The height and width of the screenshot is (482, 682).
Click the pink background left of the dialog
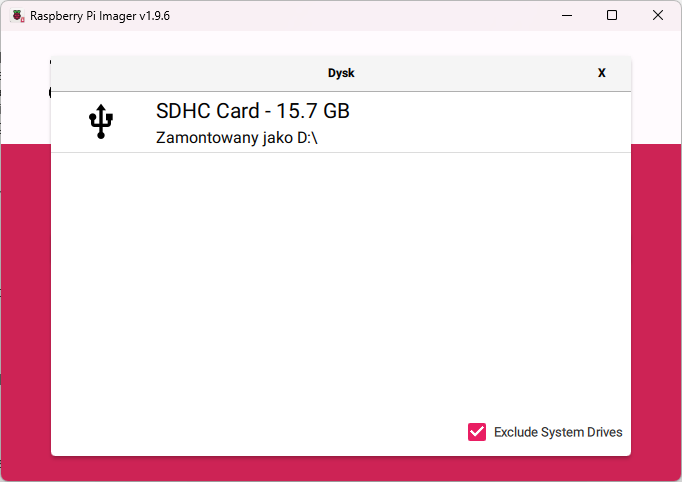pos(25,300)
